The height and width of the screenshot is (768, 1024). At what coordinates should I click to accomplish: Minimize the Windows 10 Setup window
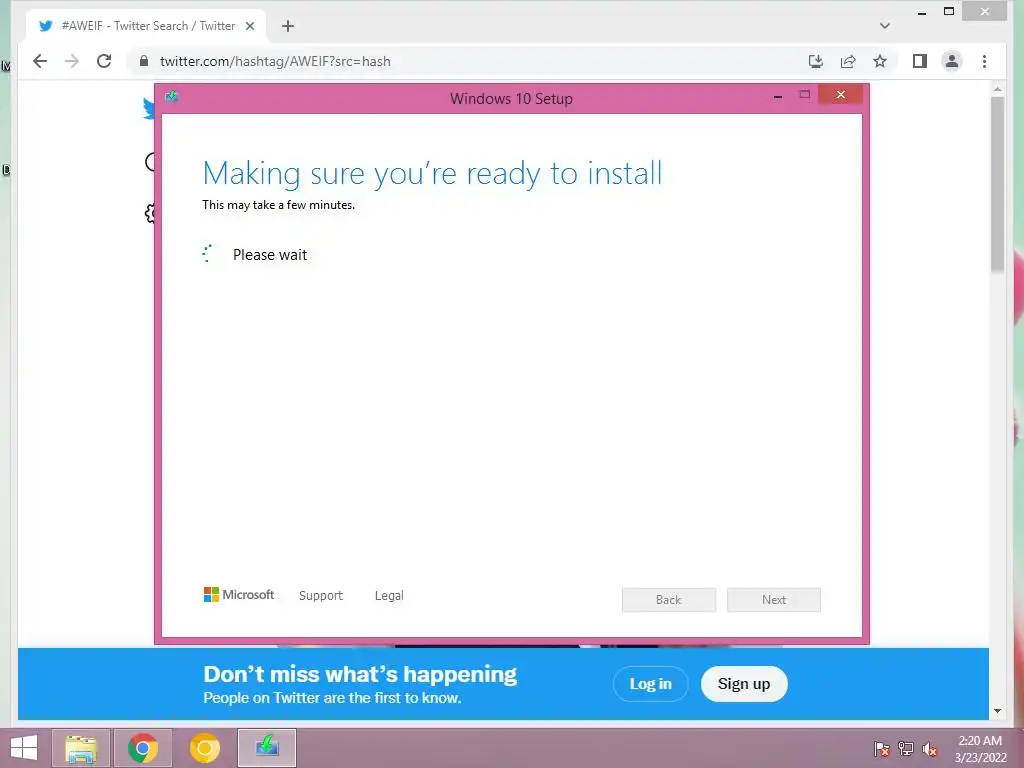pos(778,97)
